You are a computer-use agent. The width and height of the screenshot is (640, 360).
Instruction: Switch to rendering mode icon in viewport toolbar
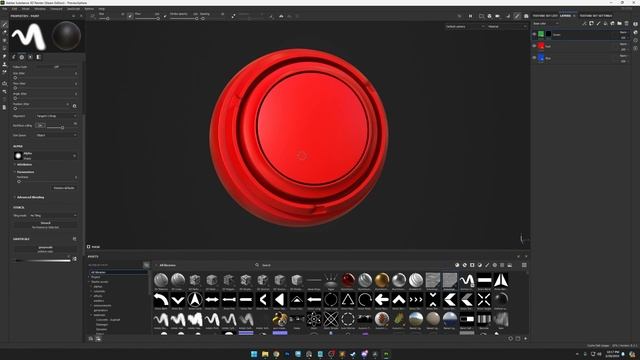[526, 16]
